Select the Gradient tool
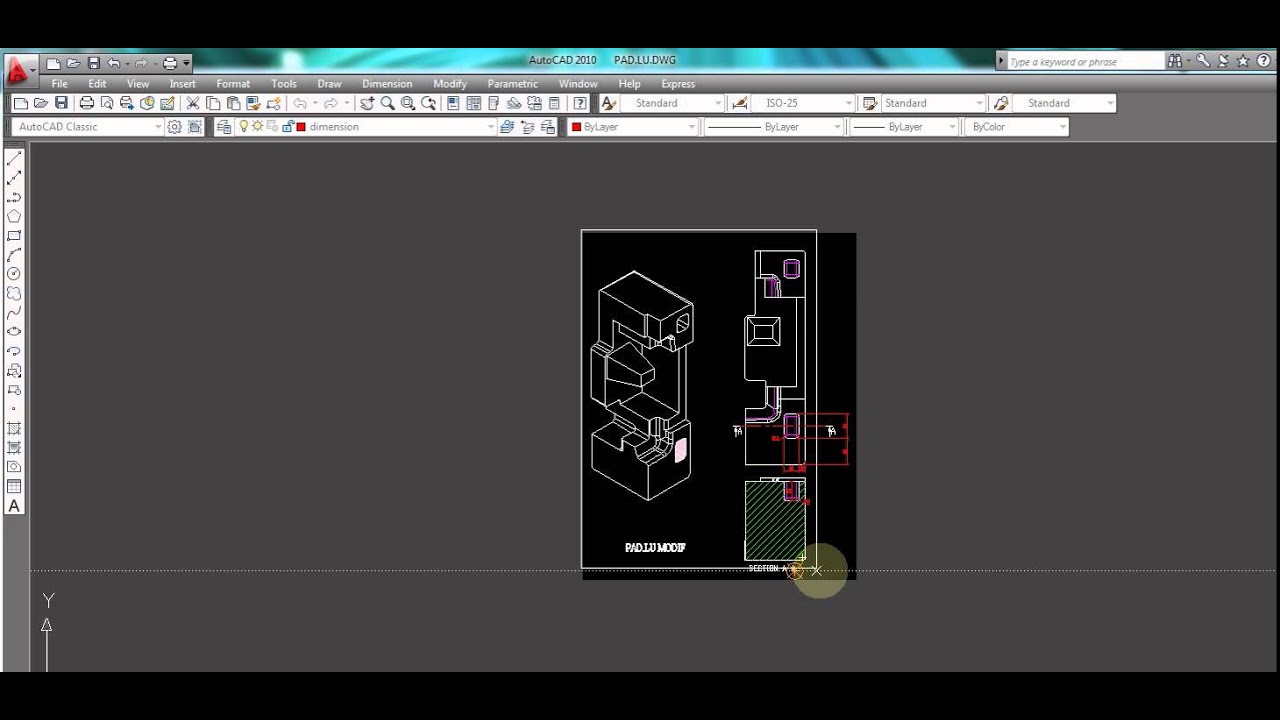1280x720 pixels. 14,448
